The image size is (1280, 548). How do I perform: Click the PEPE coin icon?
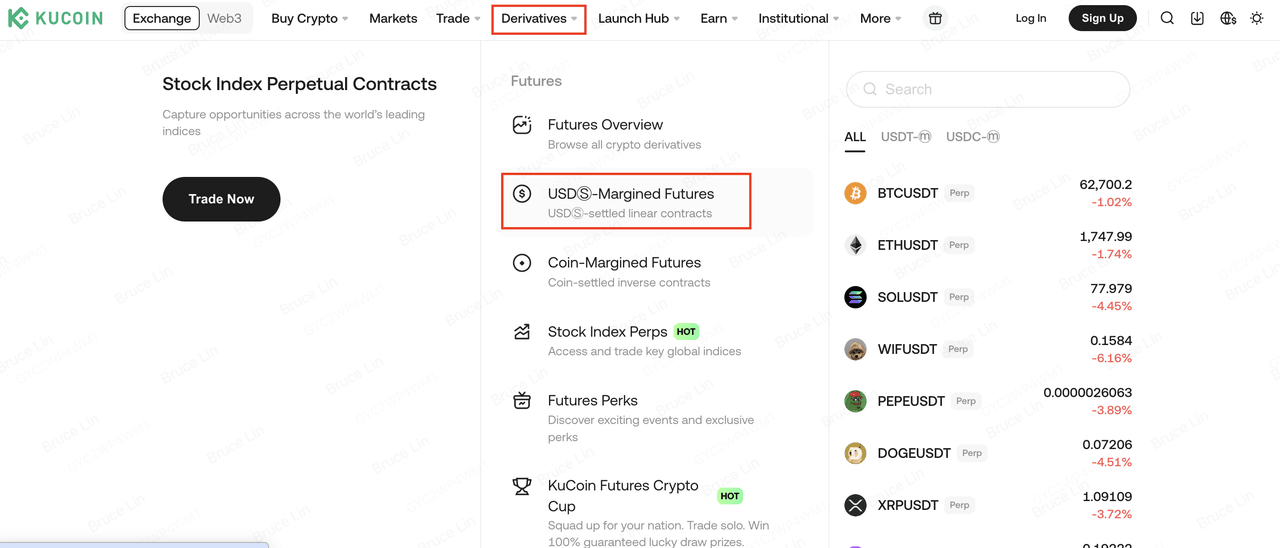point(855,401)
